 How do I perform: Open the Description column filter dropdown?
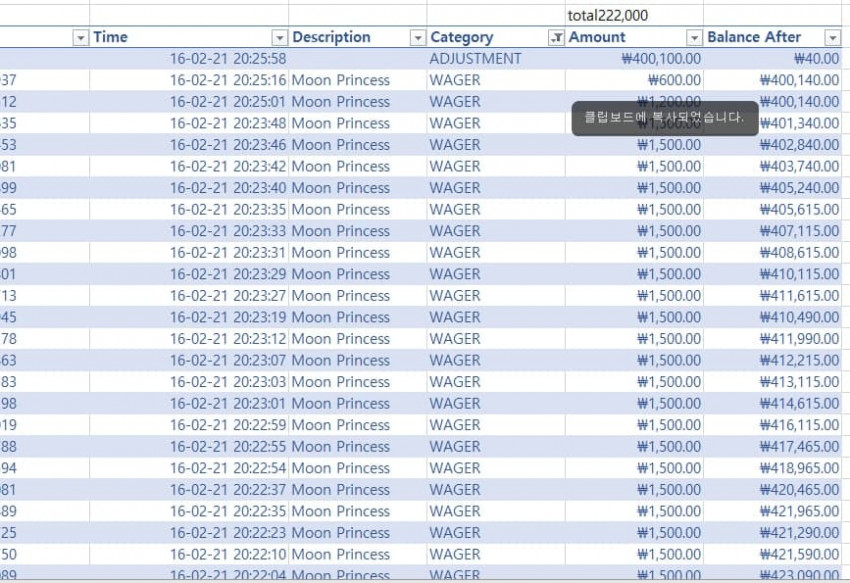click(x=418, y=37)
